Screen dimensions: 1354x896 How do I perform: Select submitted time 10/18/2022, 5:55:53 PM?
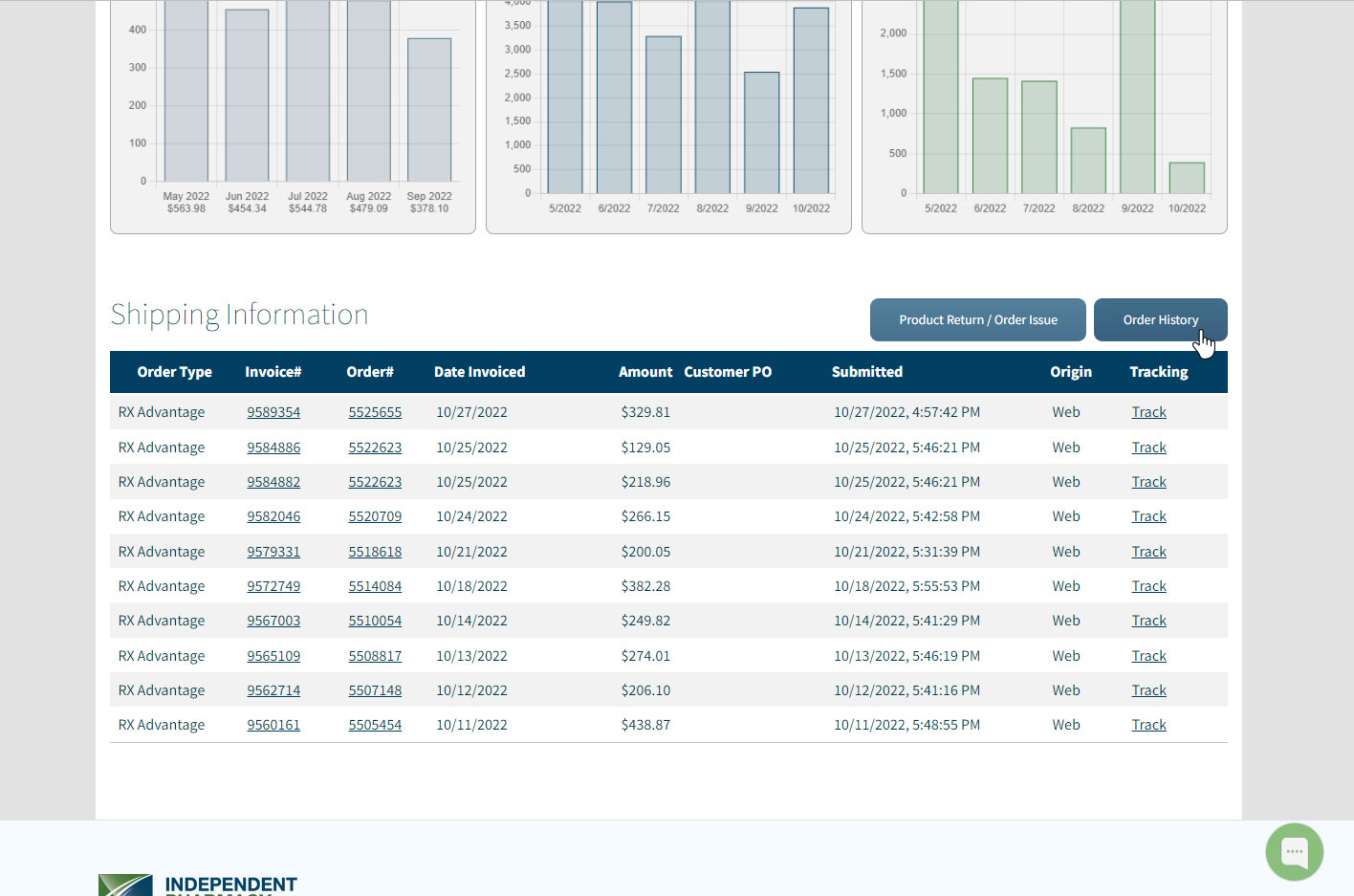tap(906, 586)
